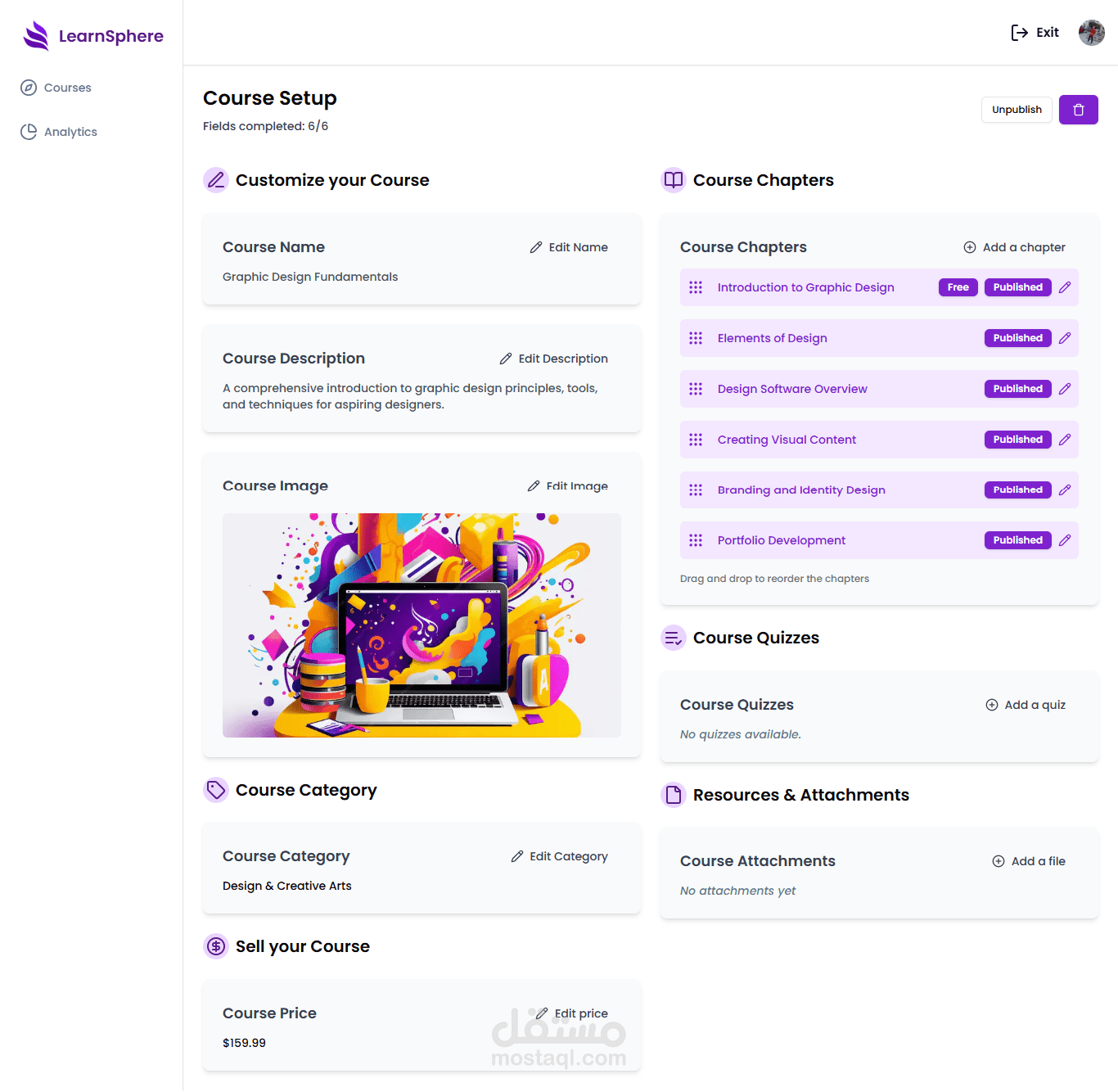Edit Introduction to Graphic Design chapter pencil

tap(1065, 287)
